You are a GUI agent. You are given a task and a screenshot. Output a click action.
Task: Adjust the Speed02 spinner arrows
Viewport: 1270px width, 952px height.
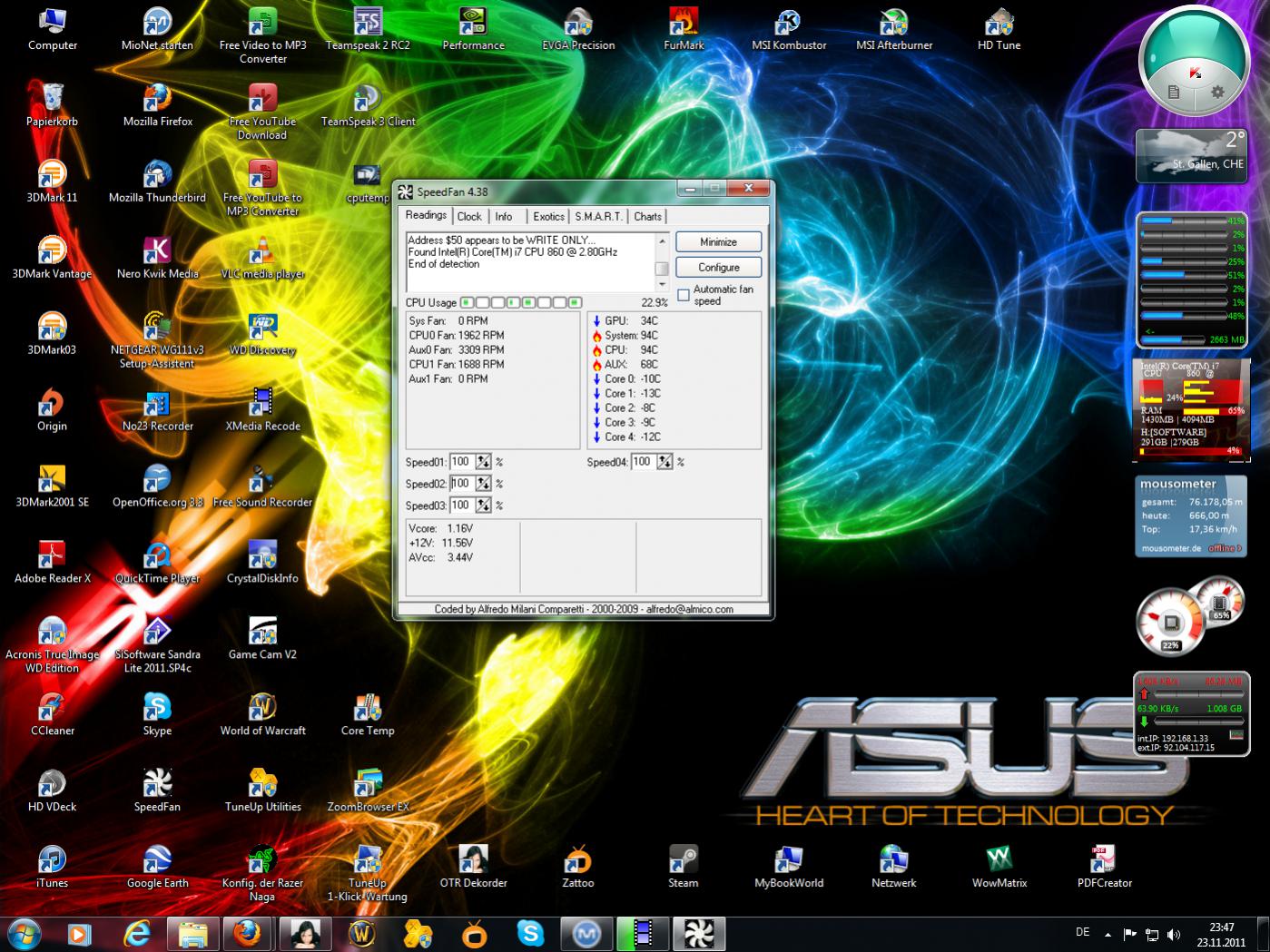[484, 484]
